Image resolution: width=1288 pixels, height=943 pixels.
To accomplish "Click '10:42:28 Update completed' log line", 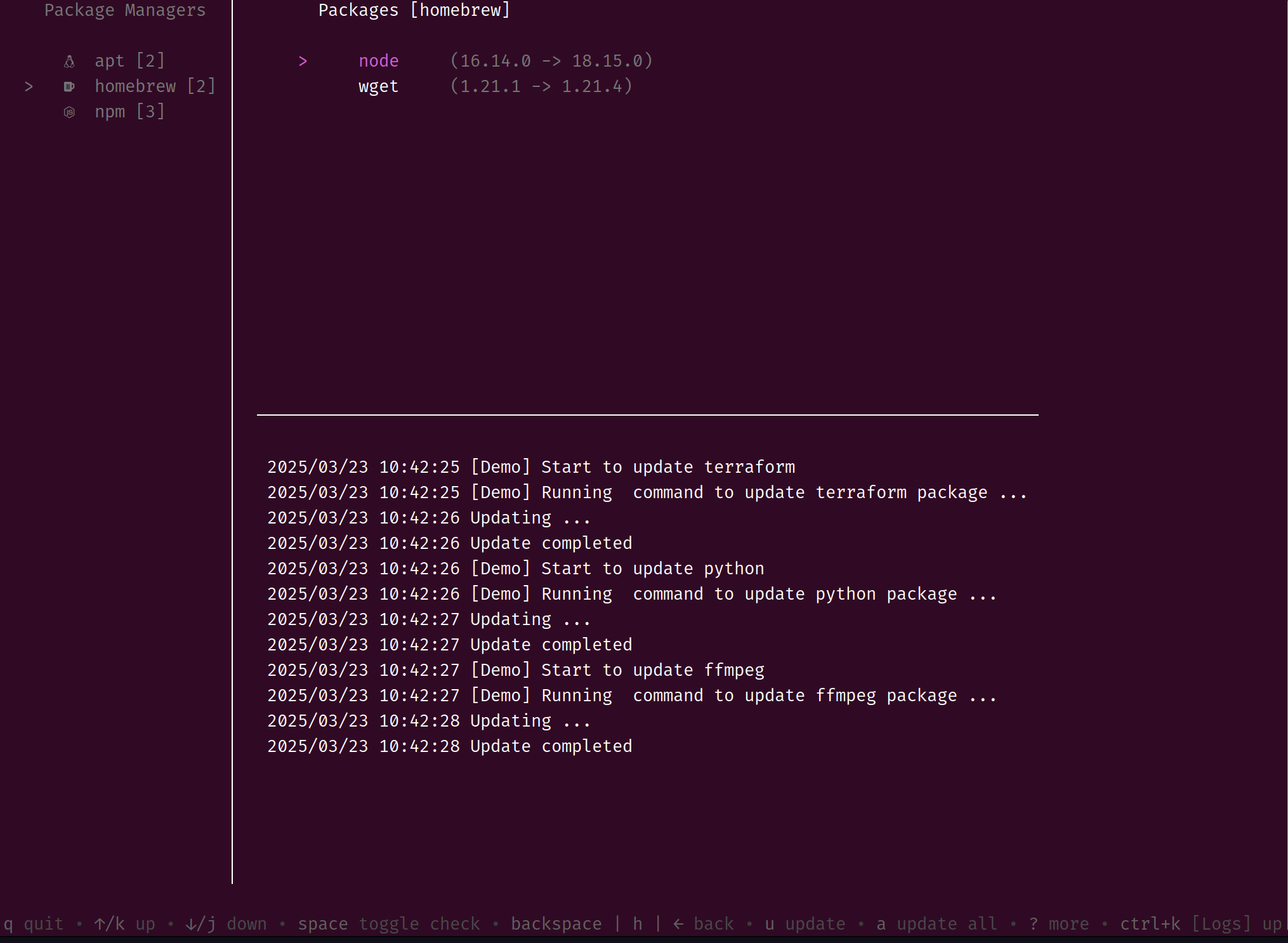I will [x=450, y=746].
